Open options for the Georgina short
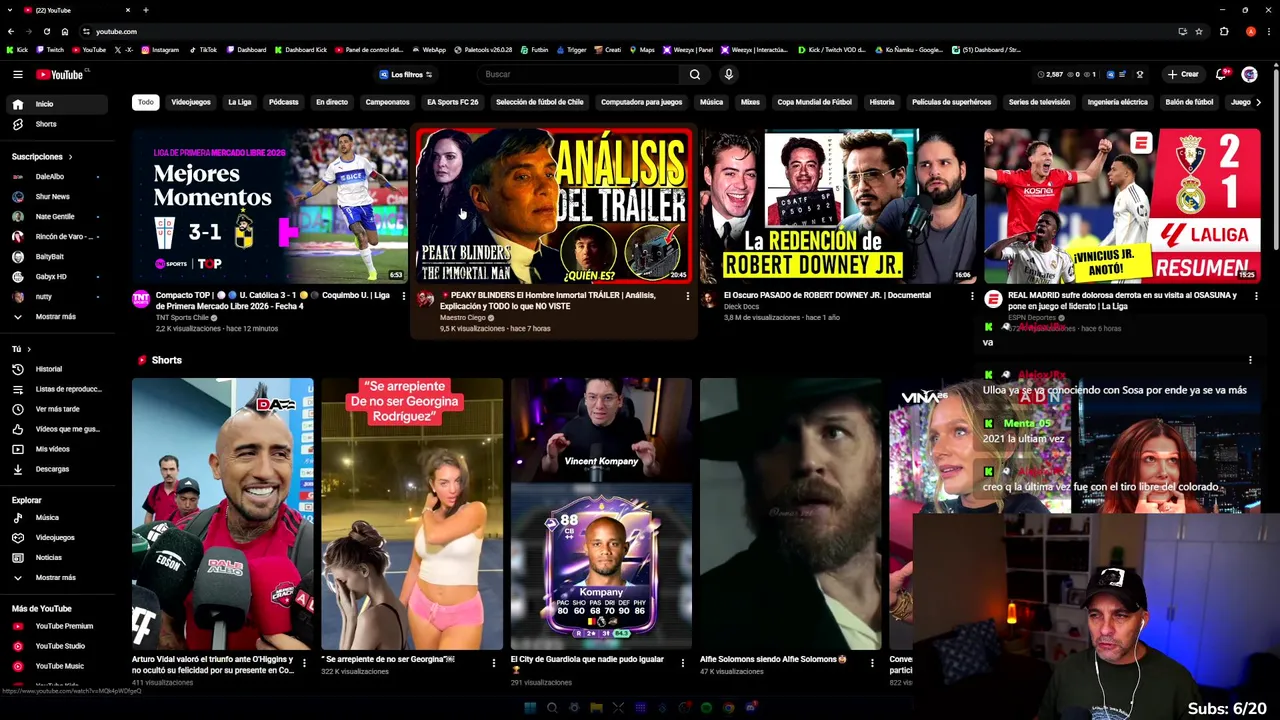 point(493,662)
